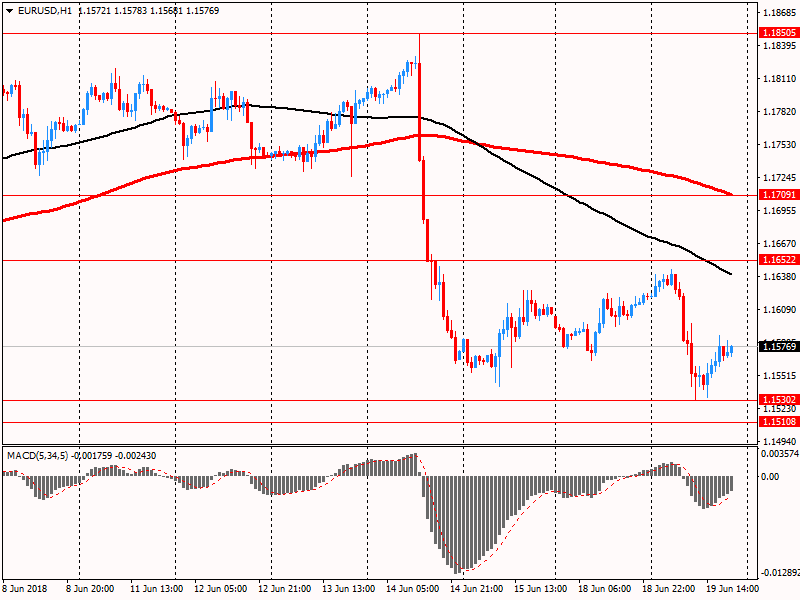Click the 18 Jun 06:00 time label

click(605, 588)
